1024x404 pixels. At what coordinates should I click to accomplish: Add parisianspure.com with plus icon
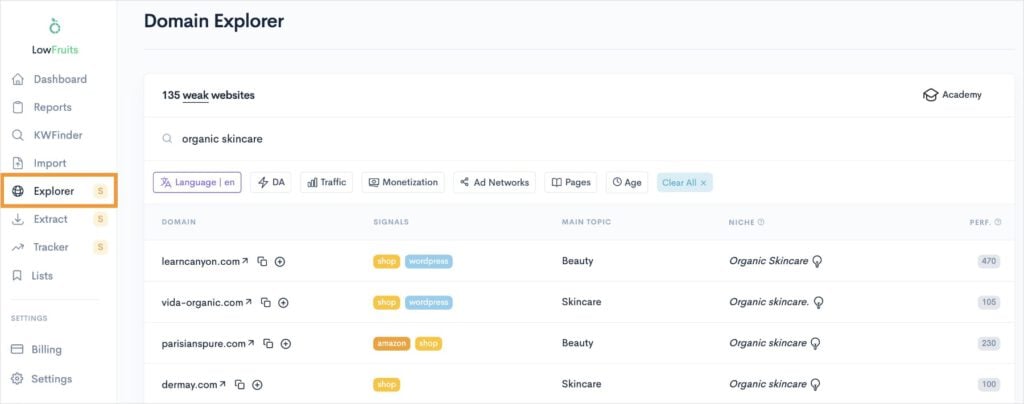(285, 343)
